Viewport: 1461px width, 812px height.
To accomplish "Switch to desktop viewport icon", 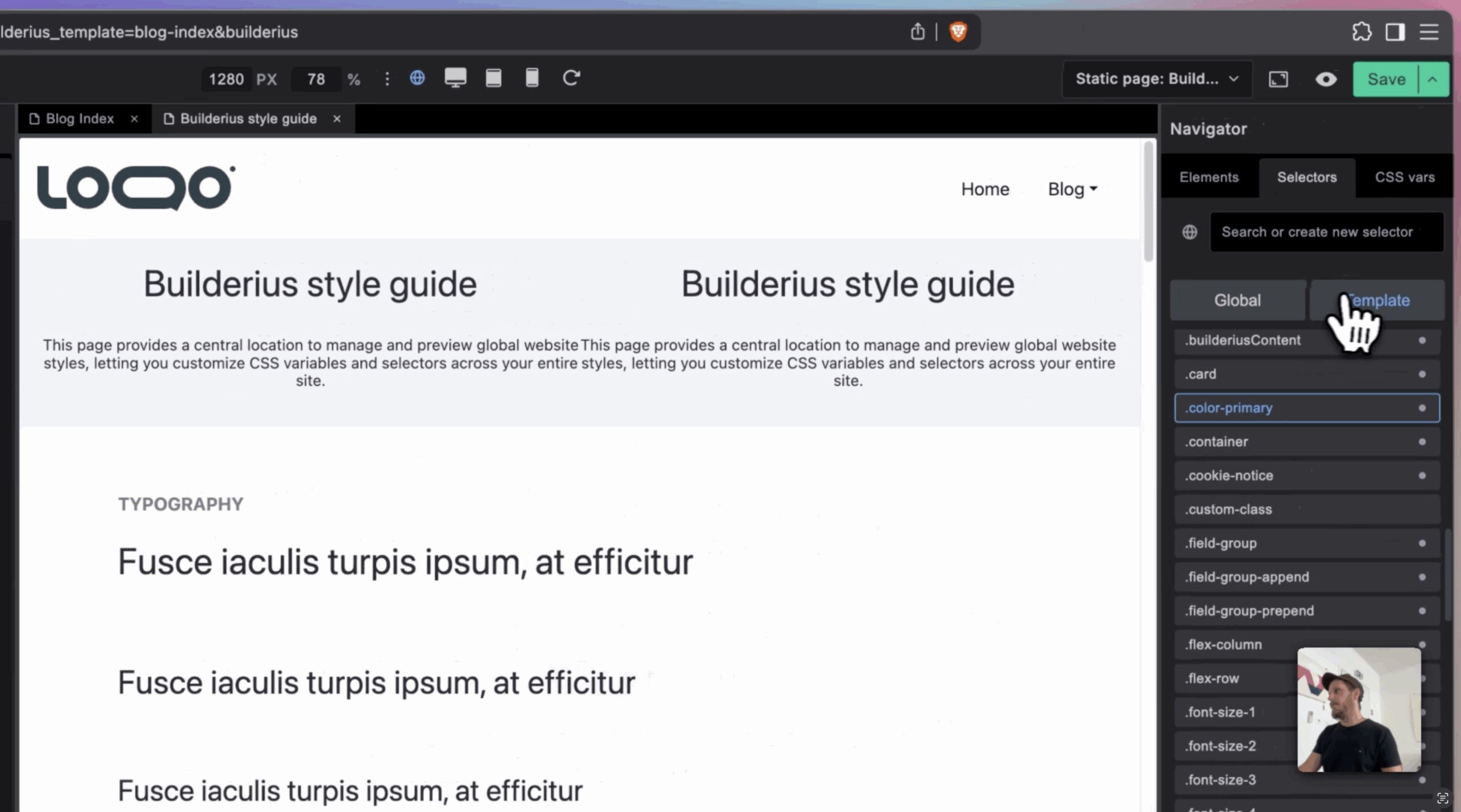I will tap(455, 78).
